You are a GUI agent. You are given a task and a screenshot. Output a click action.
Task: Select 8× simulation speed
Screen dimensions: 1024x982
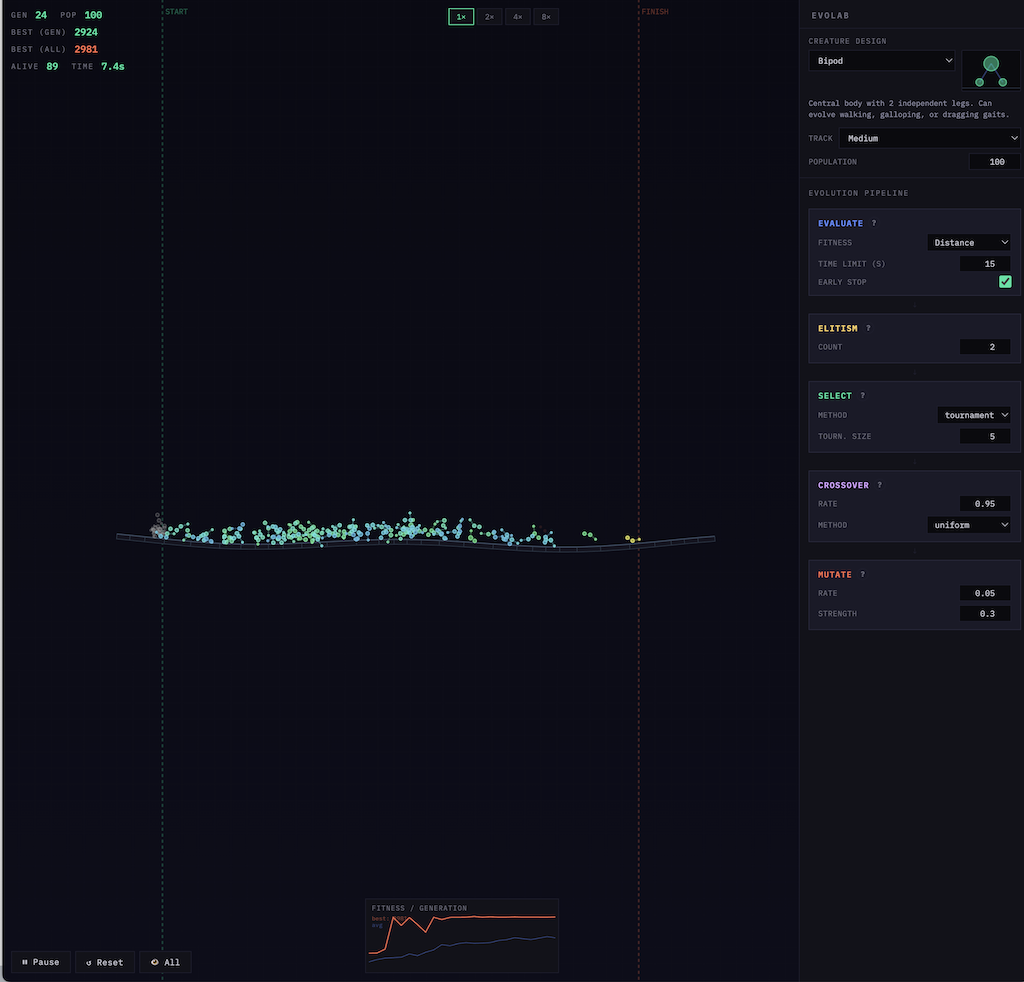point(546,17)
